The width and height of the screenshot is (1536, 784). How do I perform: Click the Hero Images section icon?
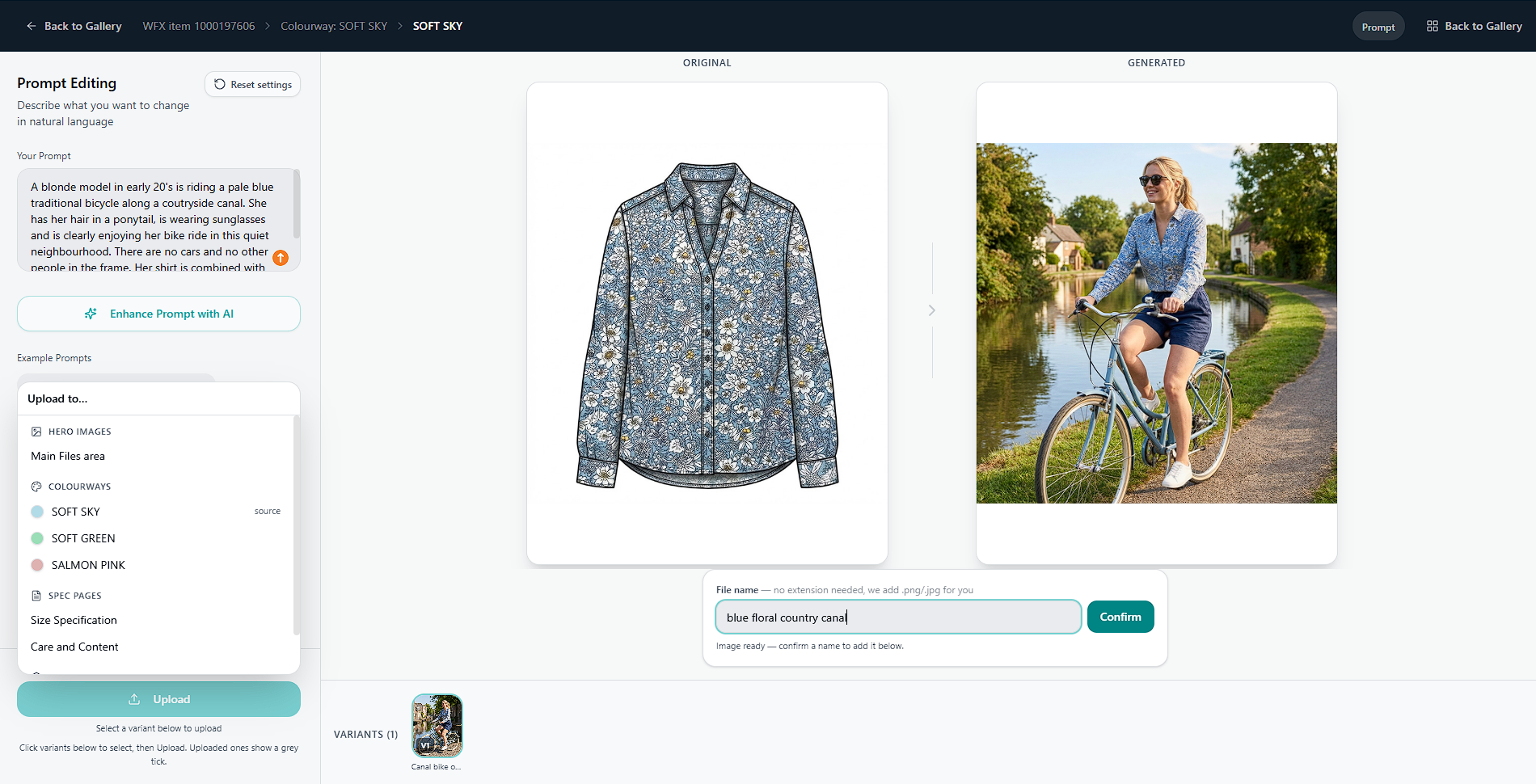36,432
